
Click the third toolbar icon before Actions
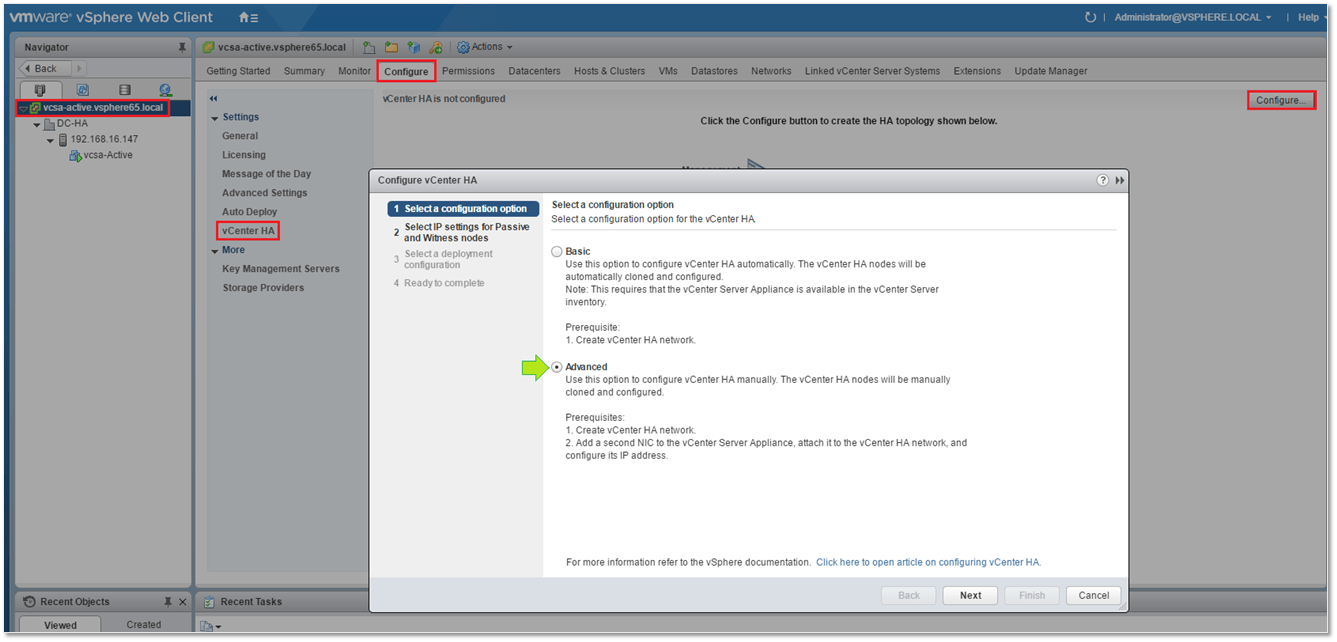413,47
